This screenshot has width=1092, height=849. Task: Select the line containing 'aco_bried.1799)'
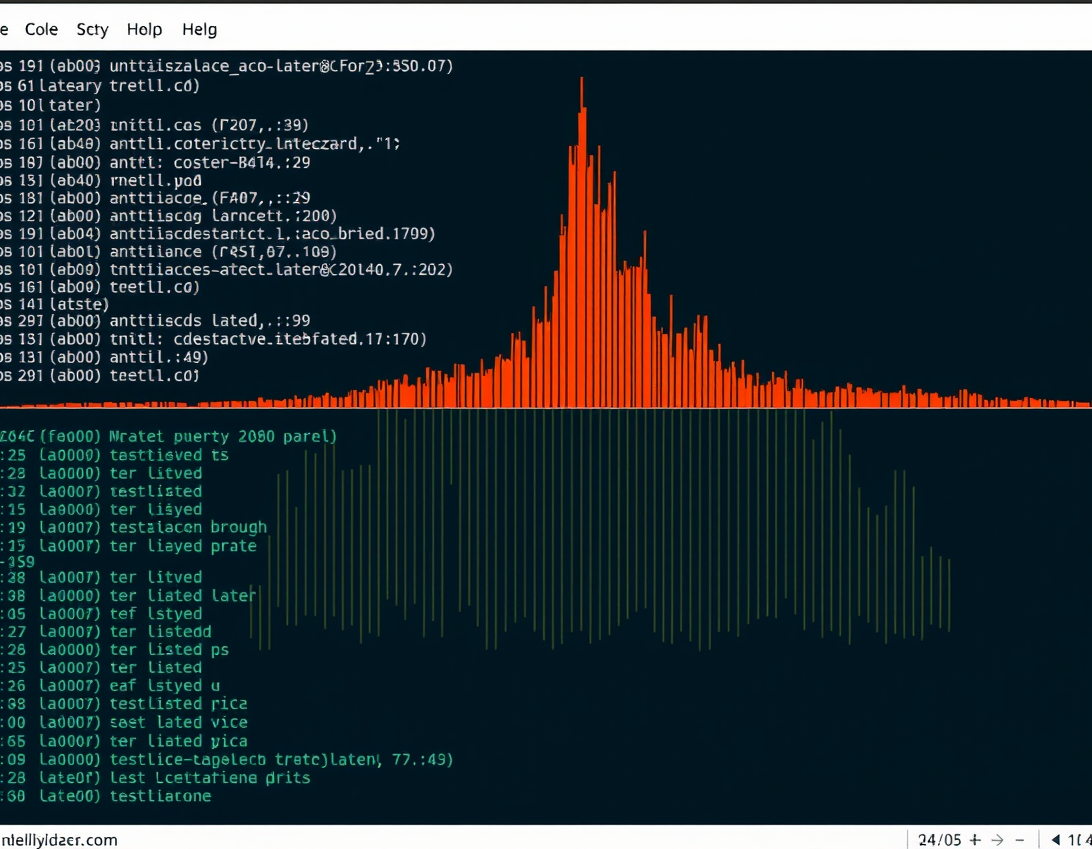click(217, 233)
